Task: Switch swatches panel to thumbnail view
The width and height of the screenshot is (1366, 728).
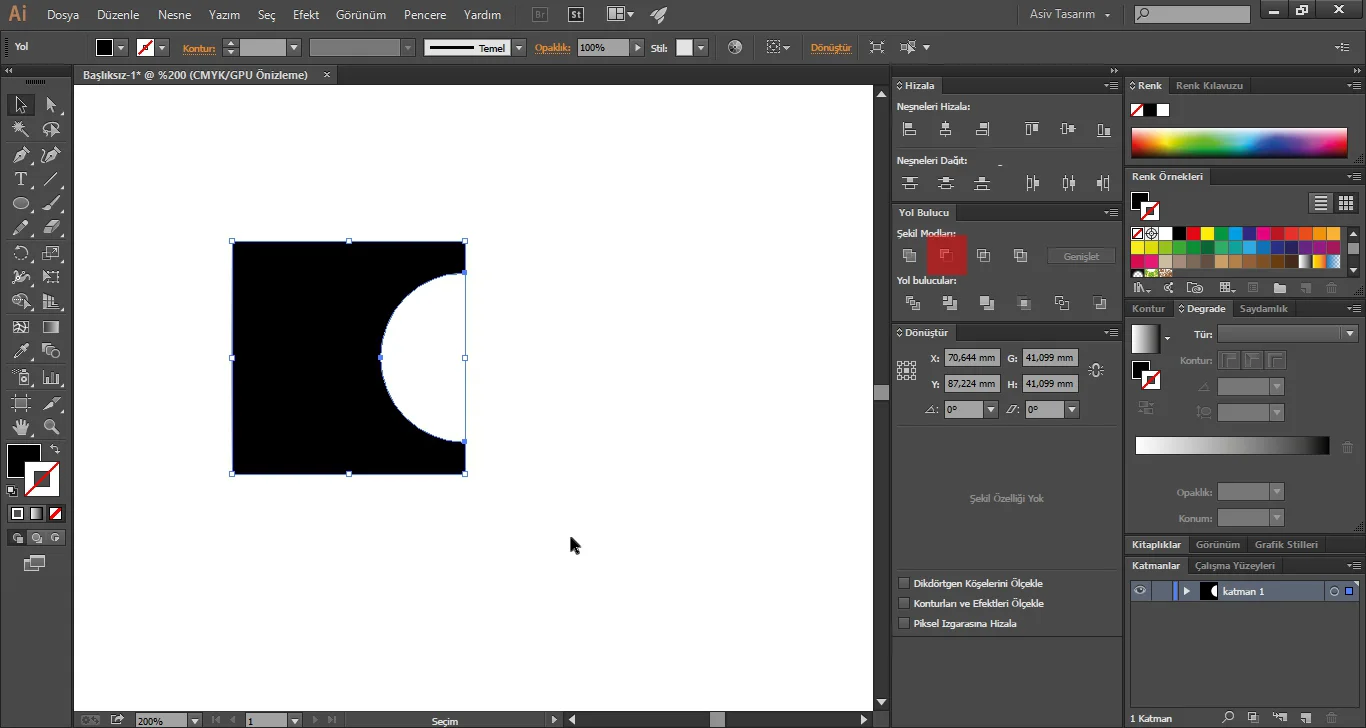Action: (1345, 203)
